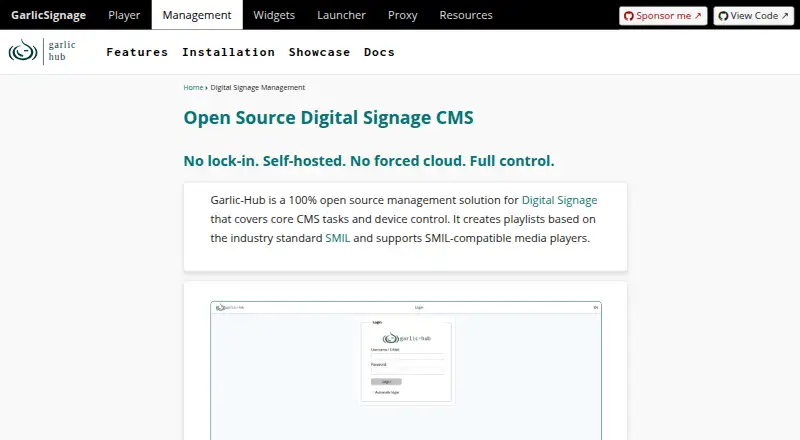Go to the Launcher tab
Viewport: 800px width, 440px height.
click(341, 15)
